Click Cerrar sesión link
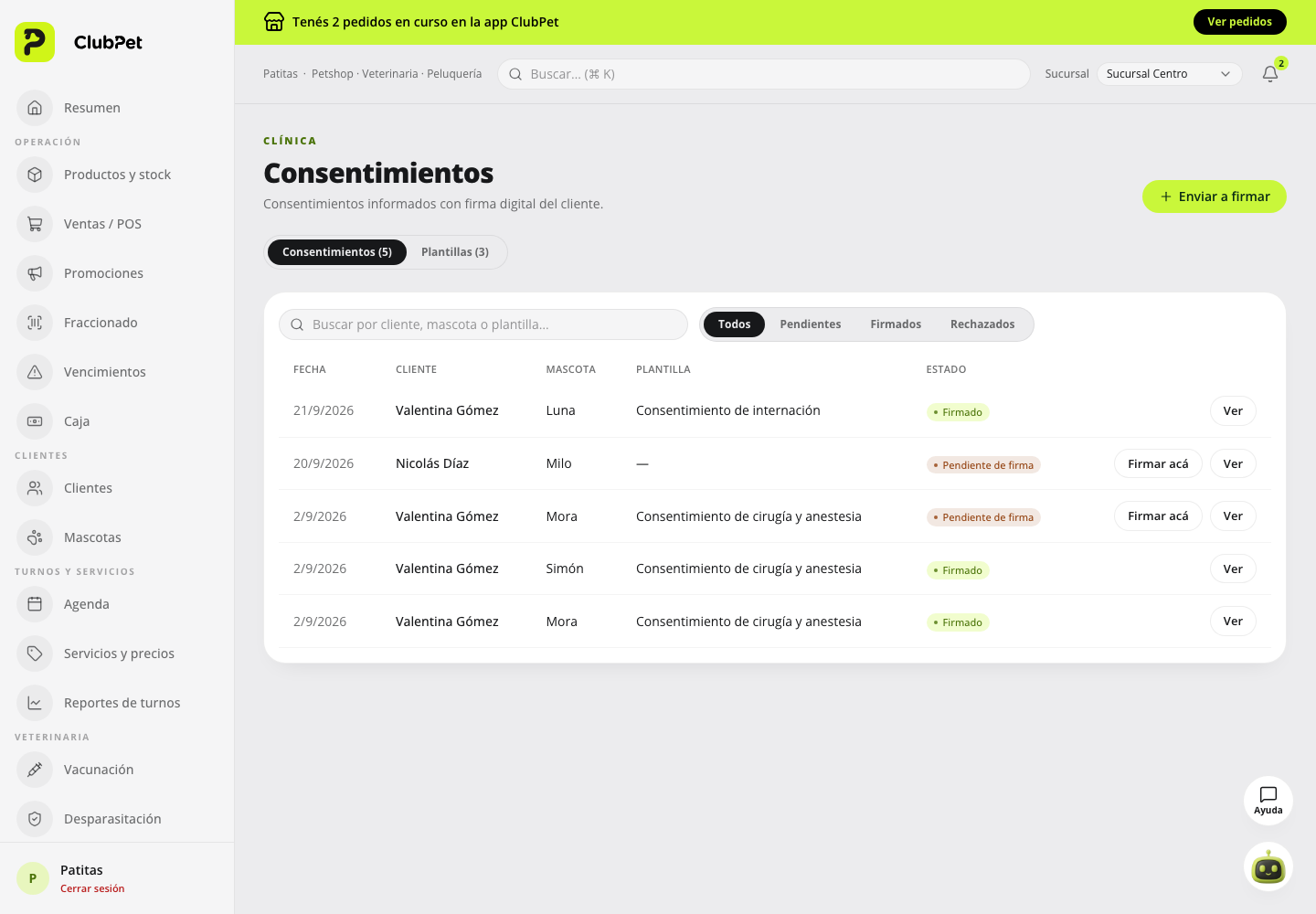Image resolution: width=1316 pixels, height=914 pixels. 92,888
